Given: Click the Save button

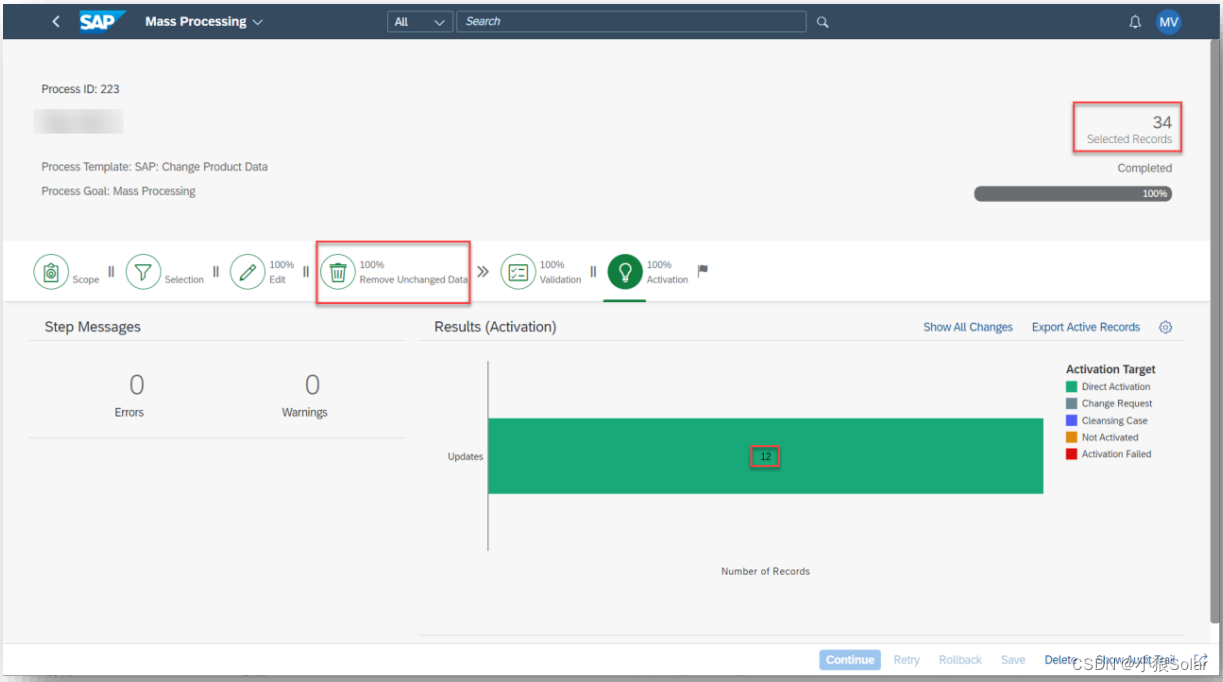Looking at the screenshot, I should click(1013, 660).
